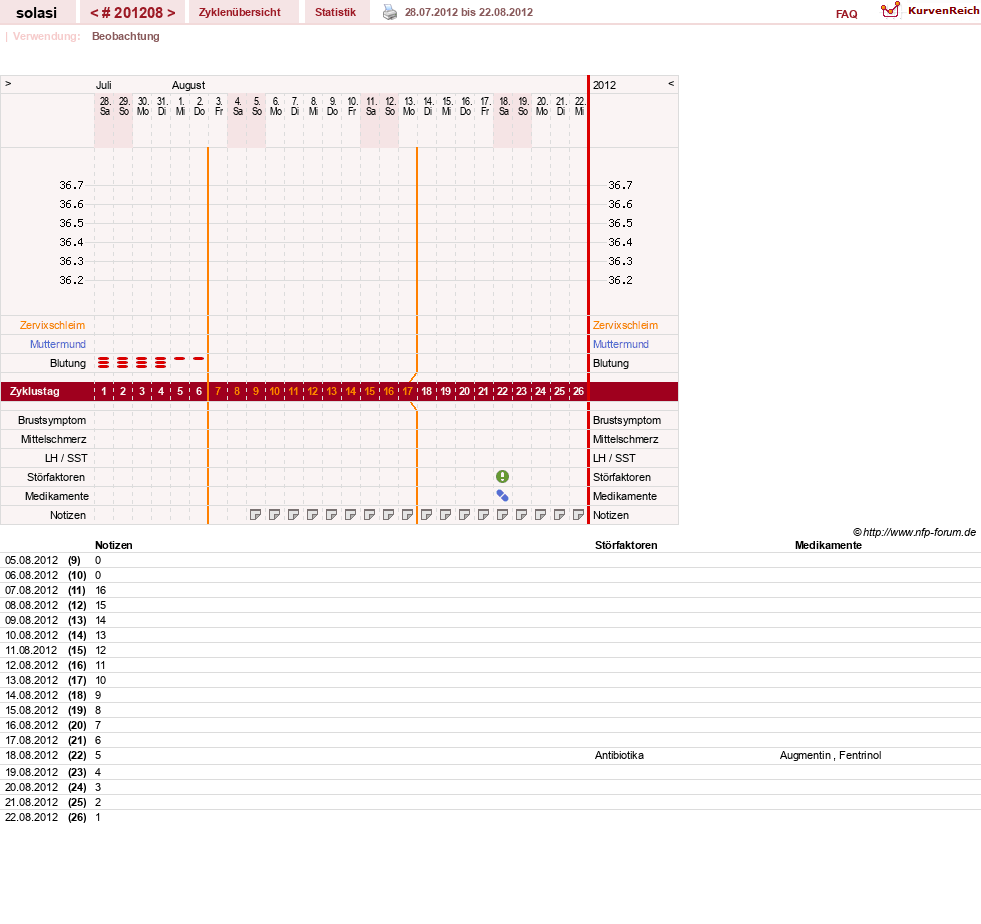
Task: Click the Augmentin, Fentrinol medication entry
Action: tap(830, 755)
